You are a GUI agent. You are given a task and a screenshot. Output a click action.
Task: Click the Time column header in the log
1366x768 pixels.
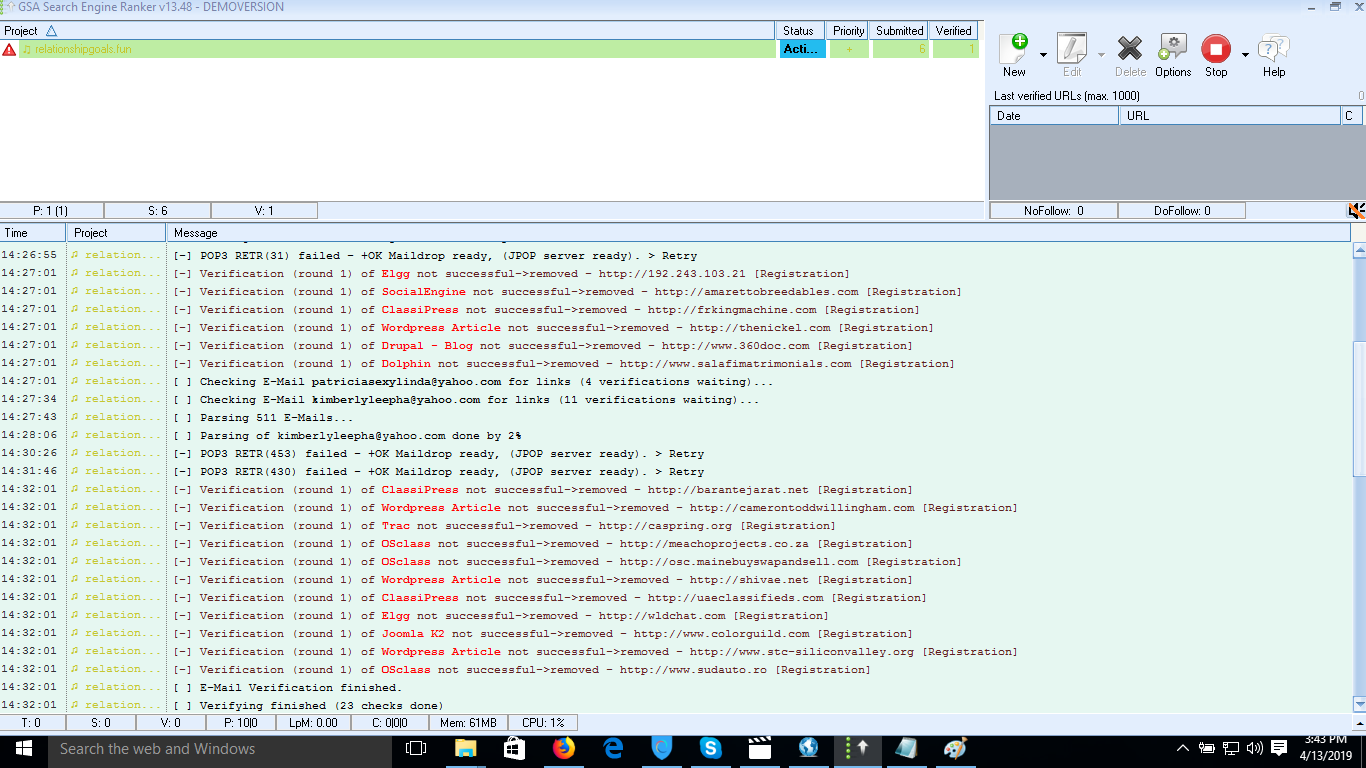click(x=33, y=233)
